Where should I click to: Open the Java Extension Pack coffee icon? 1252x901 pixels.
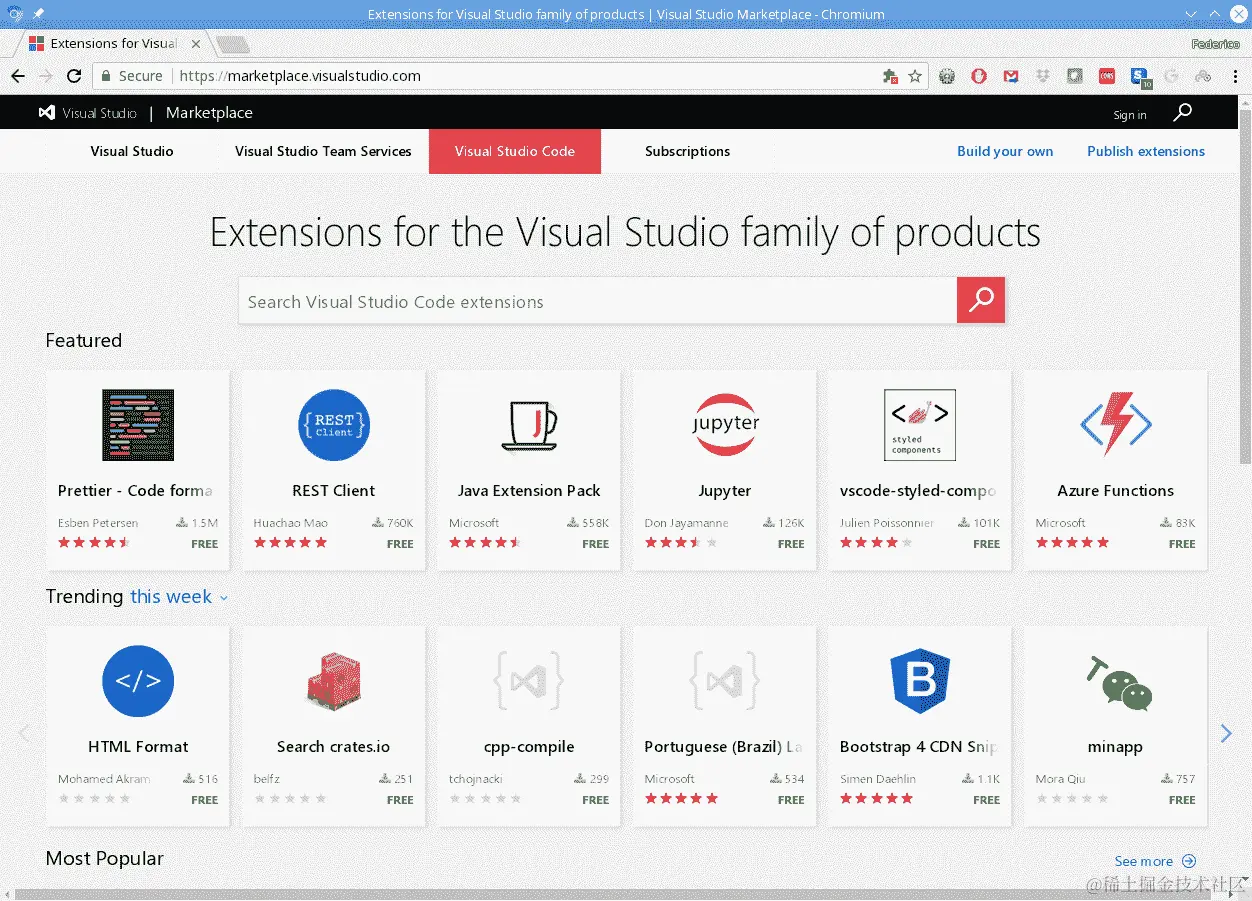point(529,425)
